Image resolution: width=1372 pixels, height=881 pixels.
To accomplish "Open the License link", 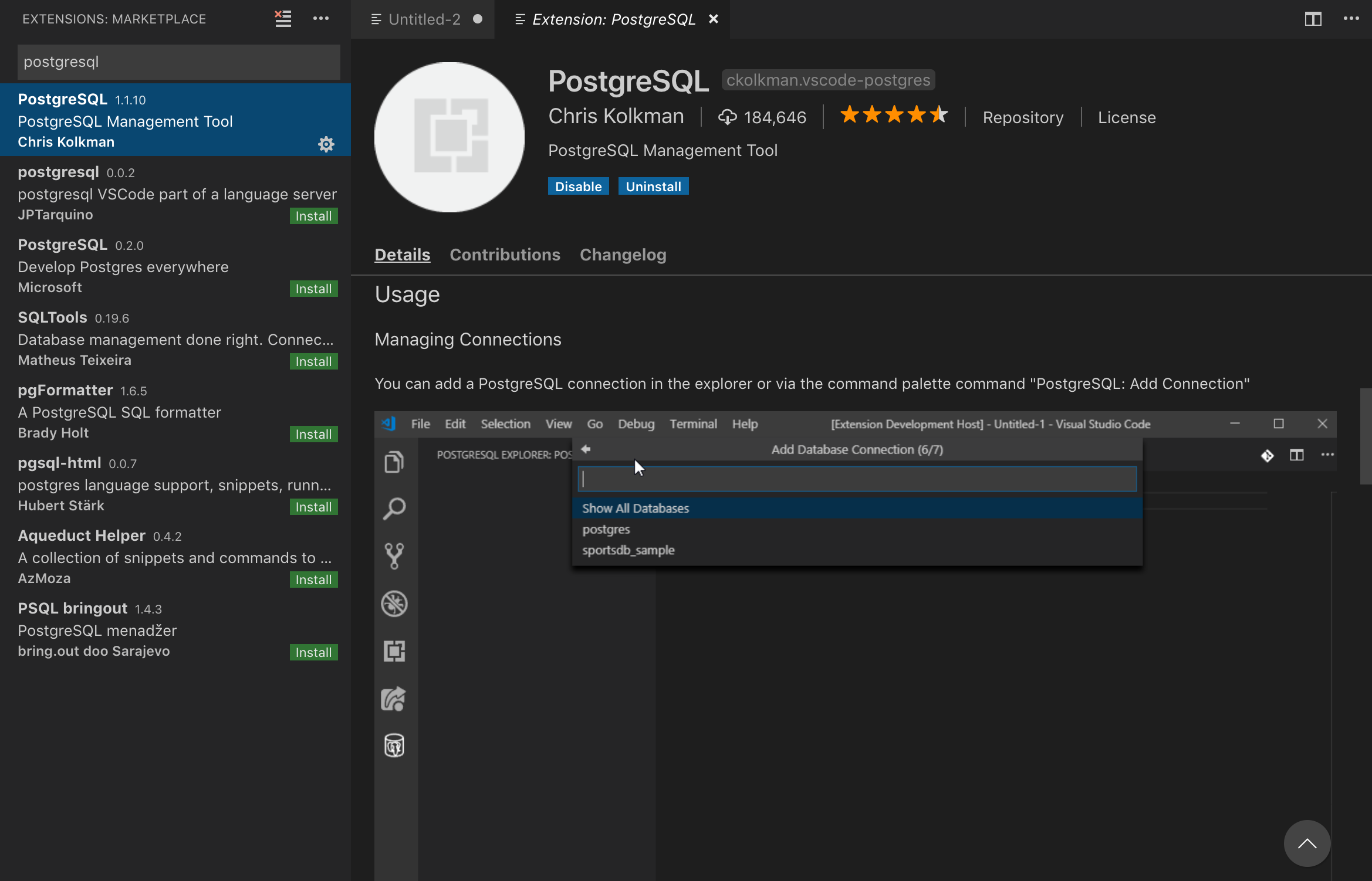I will (1127, 117).
